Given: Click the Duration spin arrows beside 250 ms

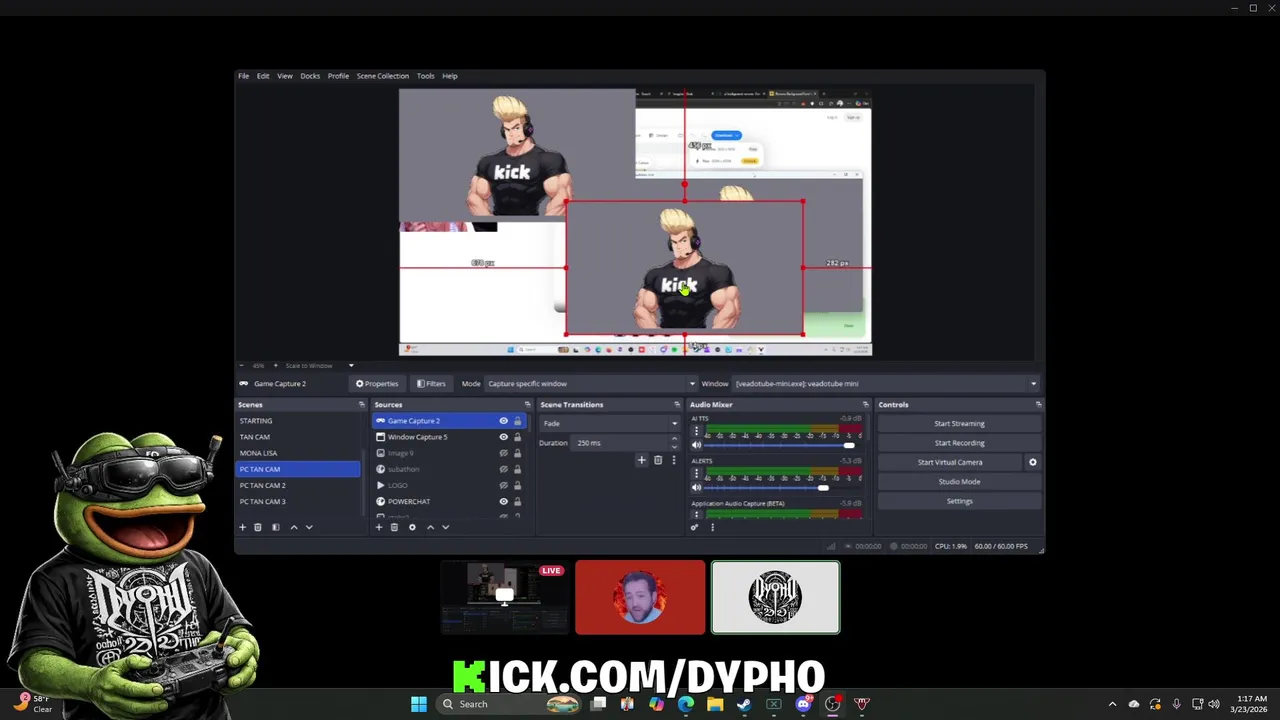Looking at the screenshot, I should [x=673, y=442].
